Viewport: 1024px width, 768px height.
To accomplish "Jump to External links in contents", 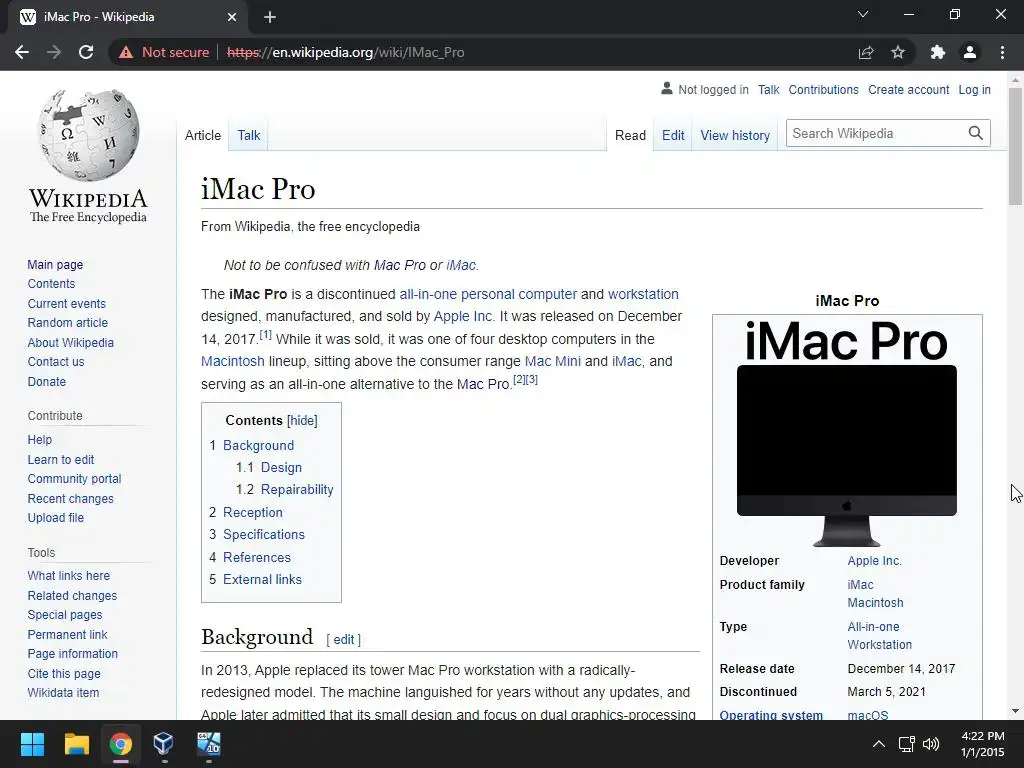I will (263, 579).
